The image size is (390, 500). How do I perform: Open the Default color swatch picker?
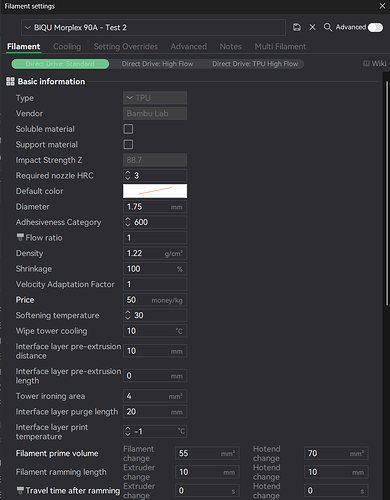155,191
